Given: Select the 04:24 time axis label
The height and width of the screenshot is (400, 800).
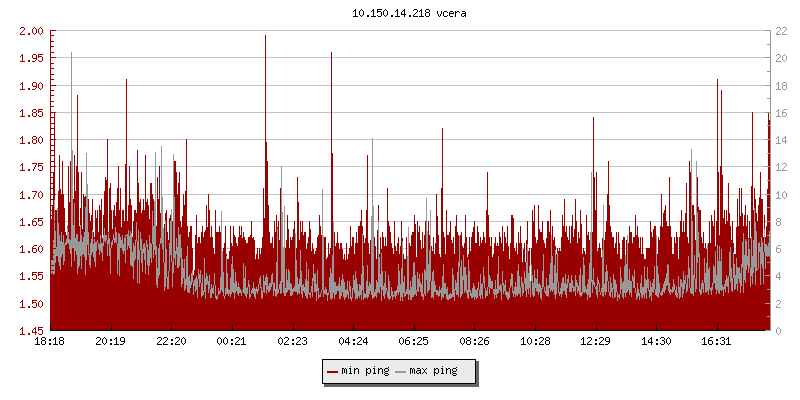Looking at the screenshot, I should (353, 341).
